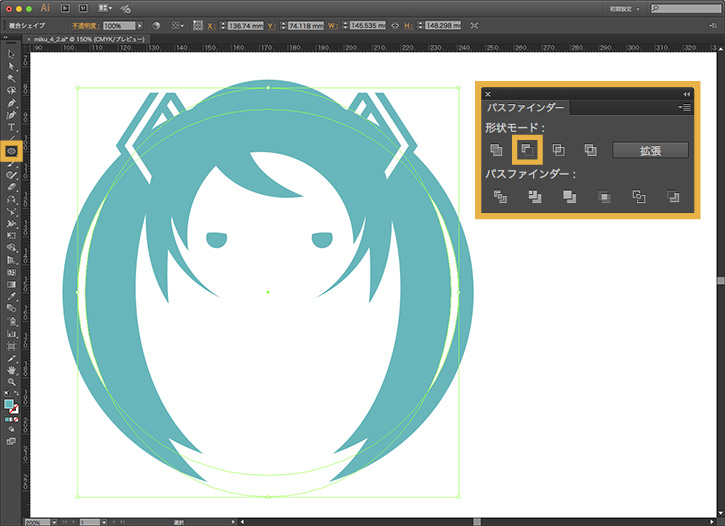
Task: Select the Rotate tool
Action: 12,200
